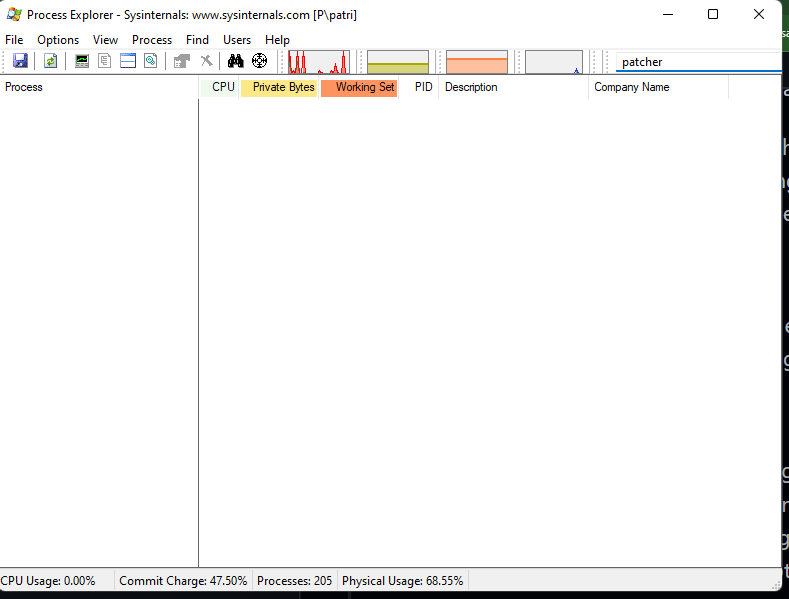
Task: Minimize the Process Explorer window
Action: 668,15
